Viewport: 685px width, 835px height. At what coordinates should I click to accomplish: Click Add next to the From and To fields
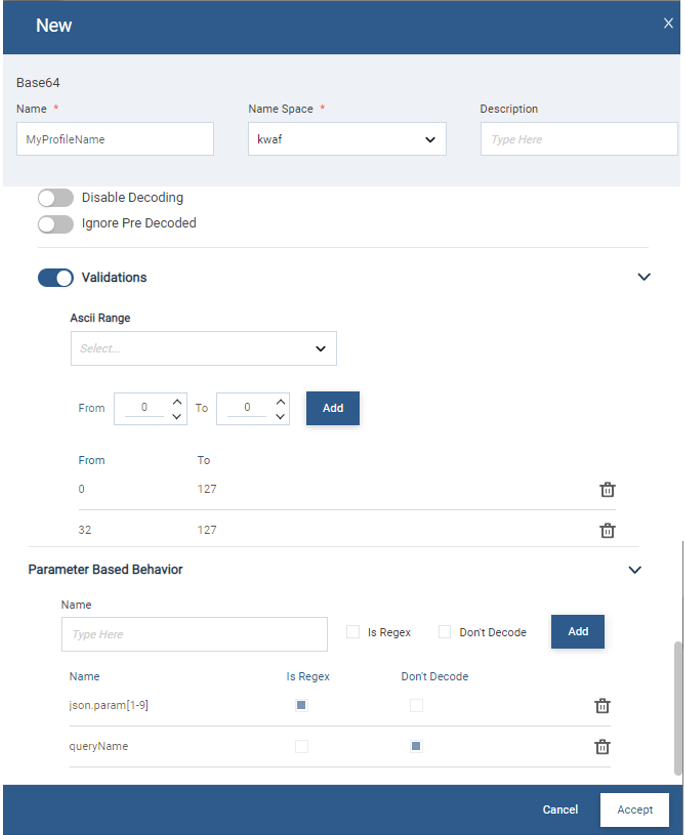tap(332, 408)
